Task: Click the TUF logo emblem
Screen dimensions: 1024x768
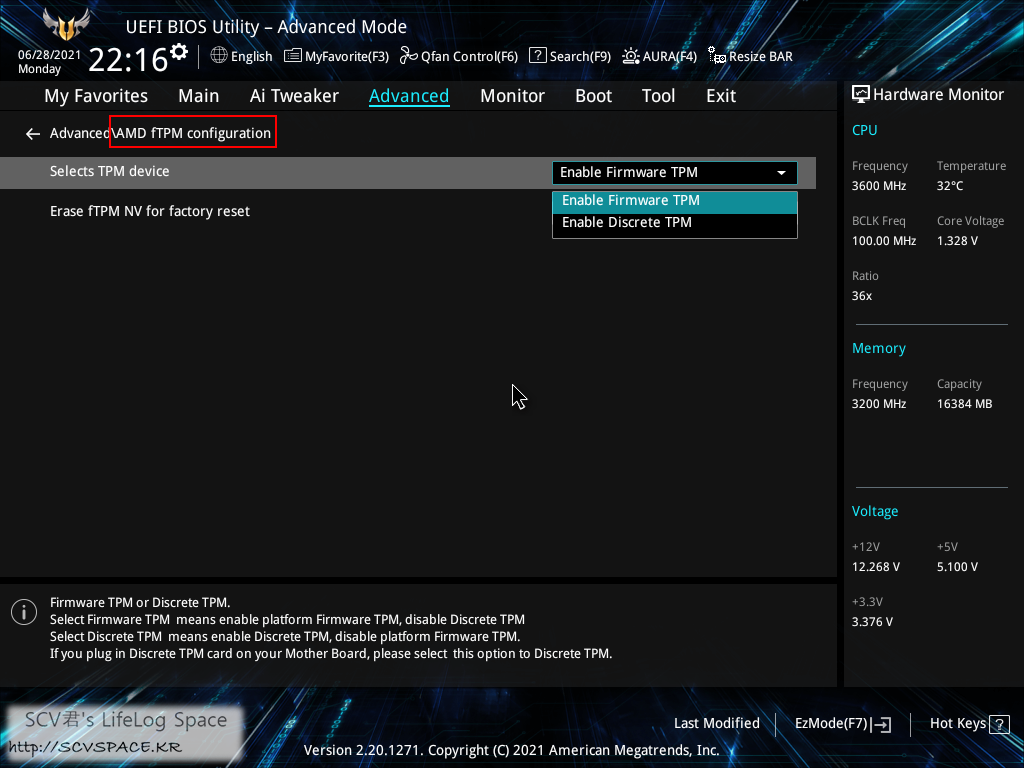Action: pyautogui.click(x=66, y=24)
